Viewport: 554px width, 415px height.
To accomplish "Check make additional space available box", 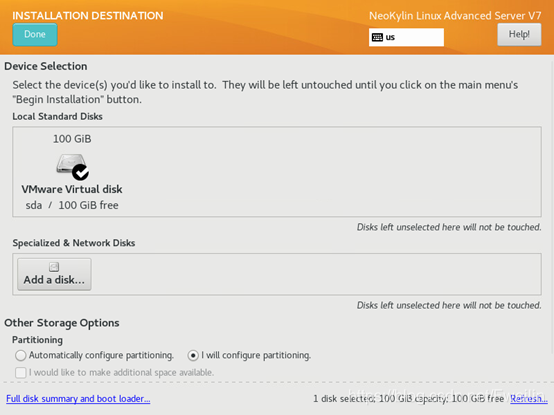I will (20, 373).
